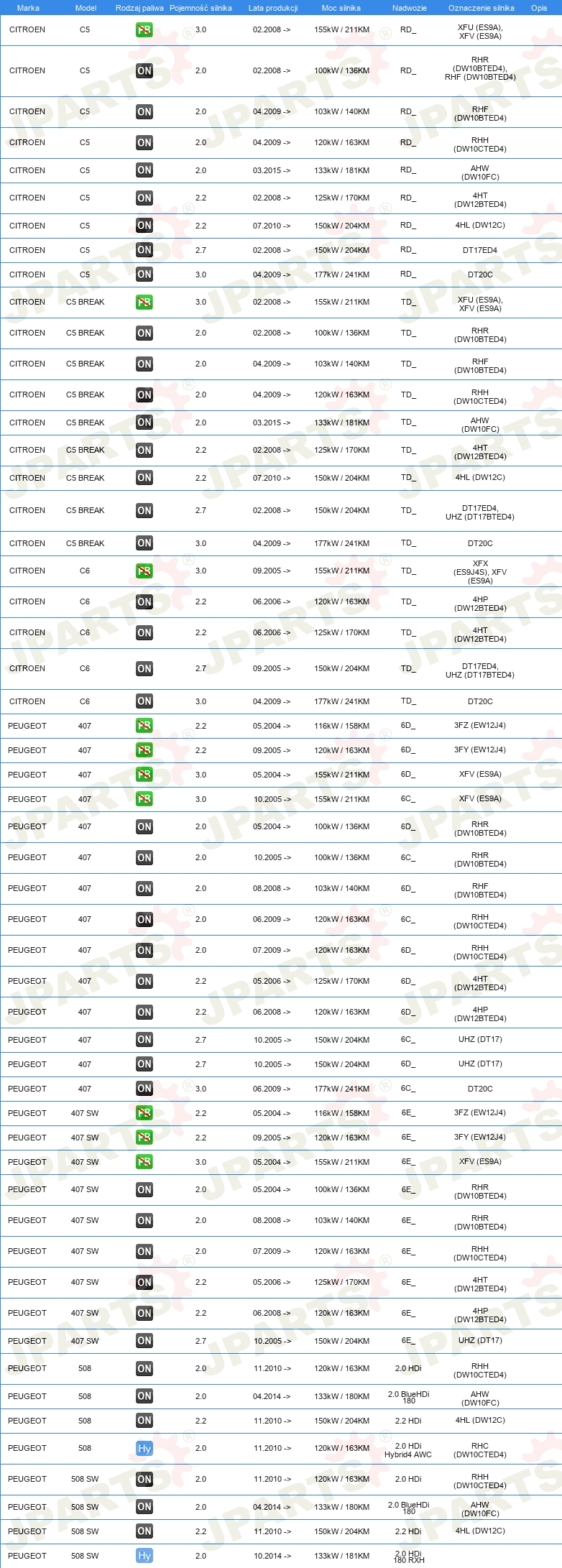Viewport: 562px width, 1568px height.
Task: Click PB petrol icon in Citroen C5 RD_ row
Action: 144,30
